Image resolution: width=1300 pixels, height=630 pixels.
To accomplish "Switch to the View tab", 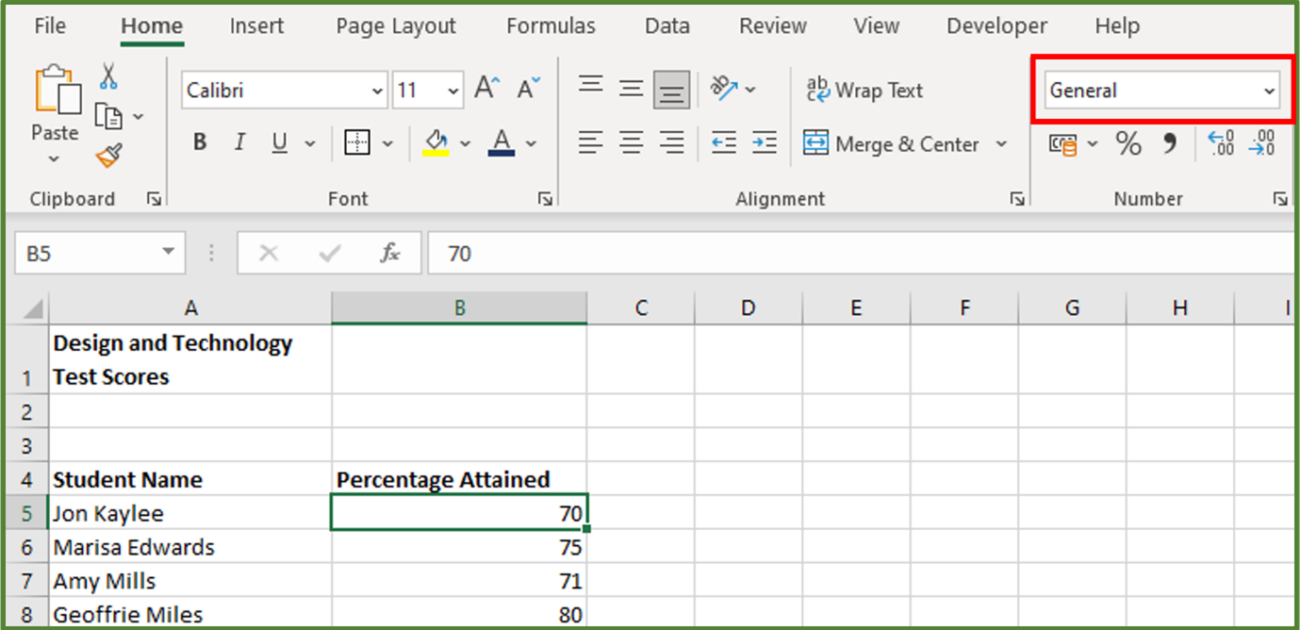I will [876, 26].
